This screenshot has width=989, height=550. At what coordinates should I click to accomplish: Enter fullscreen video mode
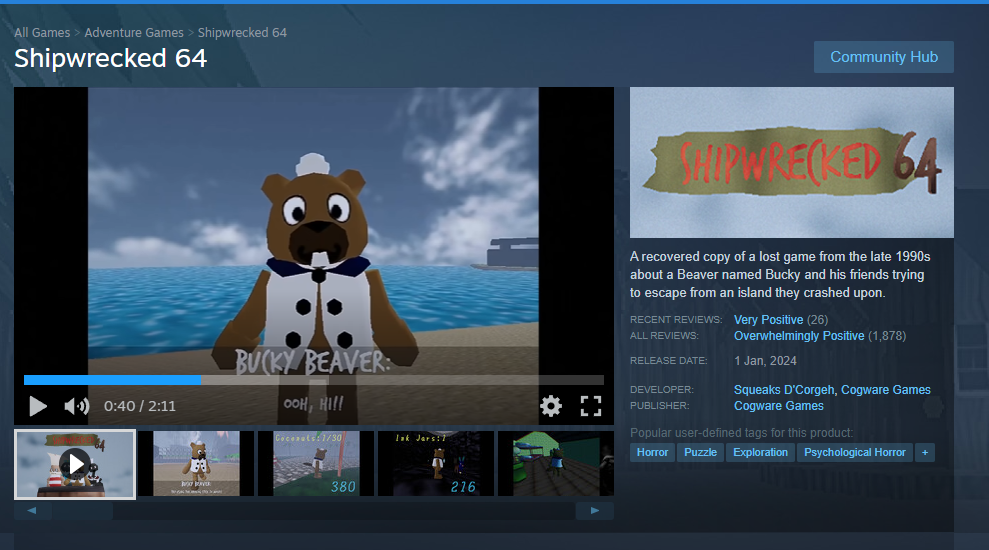(590, 406)
